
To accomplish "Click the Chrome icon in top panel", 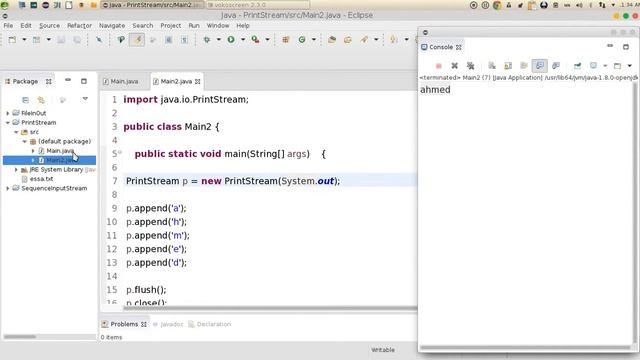I will click(497, 5).
